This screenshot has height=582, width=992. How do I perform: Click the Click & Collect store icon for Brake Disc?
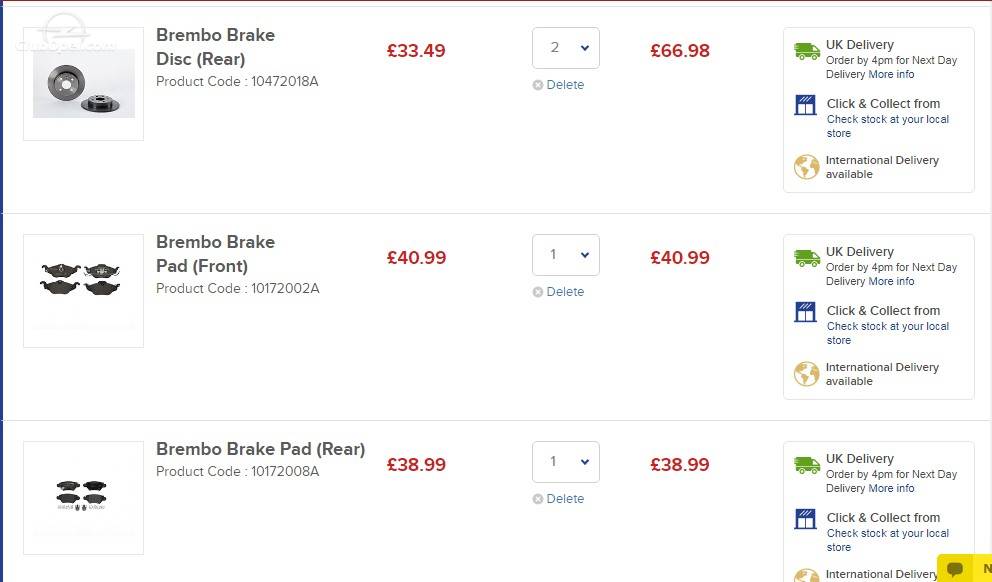pos(805,105)
